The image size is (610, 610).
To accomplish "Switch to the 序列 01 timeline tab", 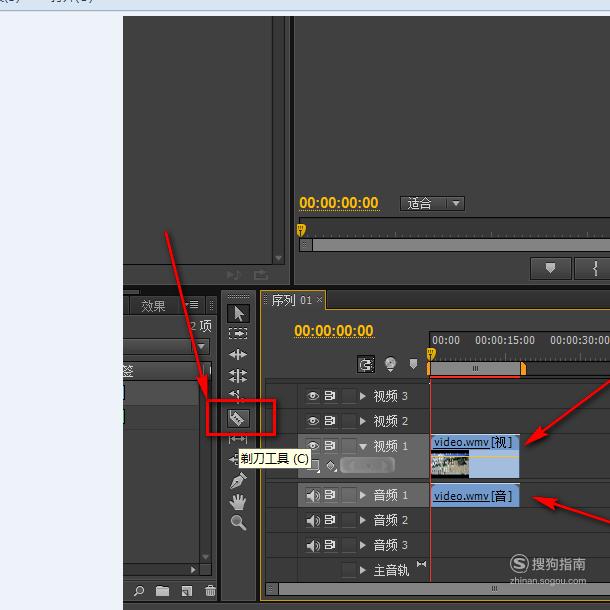I will (x=291, y=300).
